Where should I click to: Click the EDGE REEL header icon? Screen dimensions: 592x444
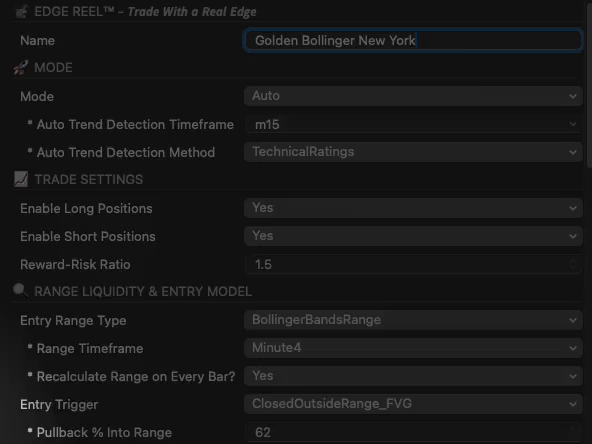pos(22,12)
